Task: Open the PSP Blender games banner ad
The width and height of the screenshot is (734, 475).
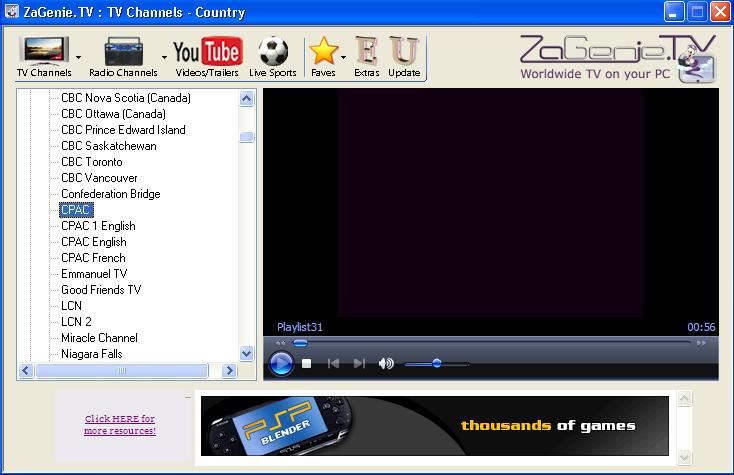Action: point(434,426)
